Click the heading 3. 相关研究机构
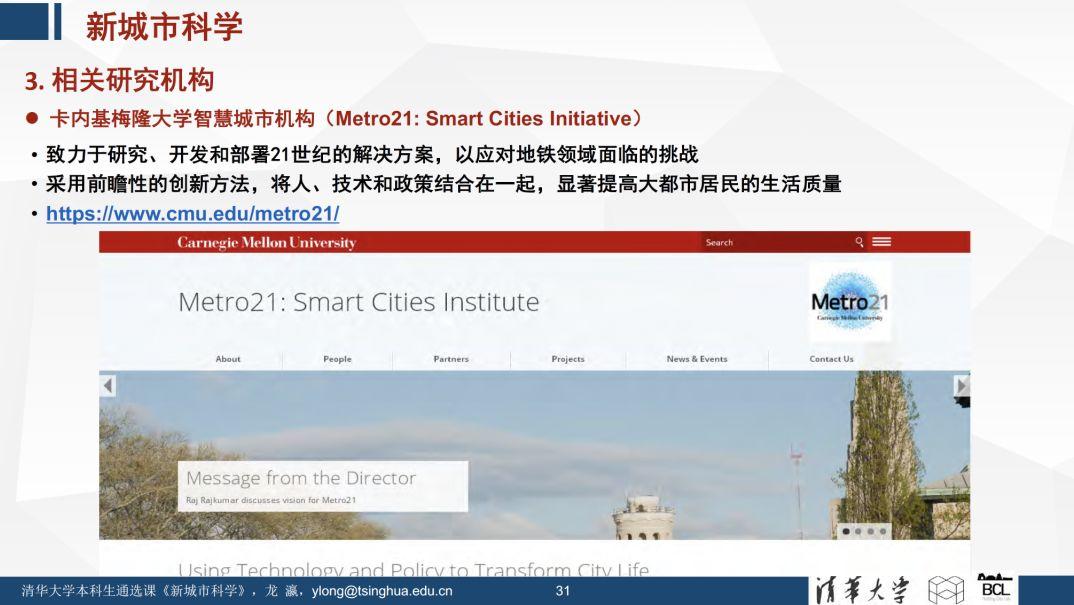Viewport: 1074px width, 605px height. point(119,81)
